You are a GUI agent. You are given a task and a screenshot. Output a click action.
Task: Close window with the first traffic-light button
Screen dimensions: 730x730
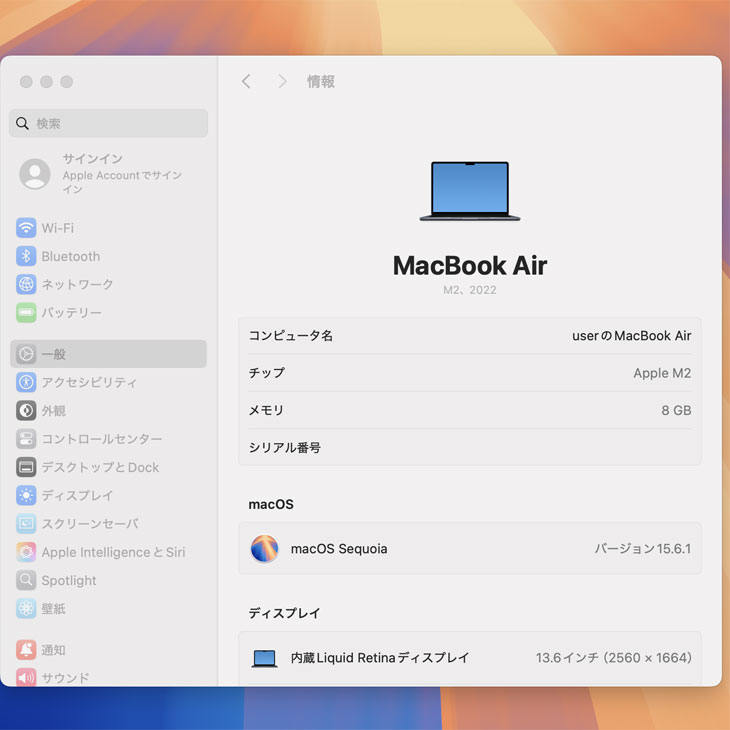tap(26, 82)
